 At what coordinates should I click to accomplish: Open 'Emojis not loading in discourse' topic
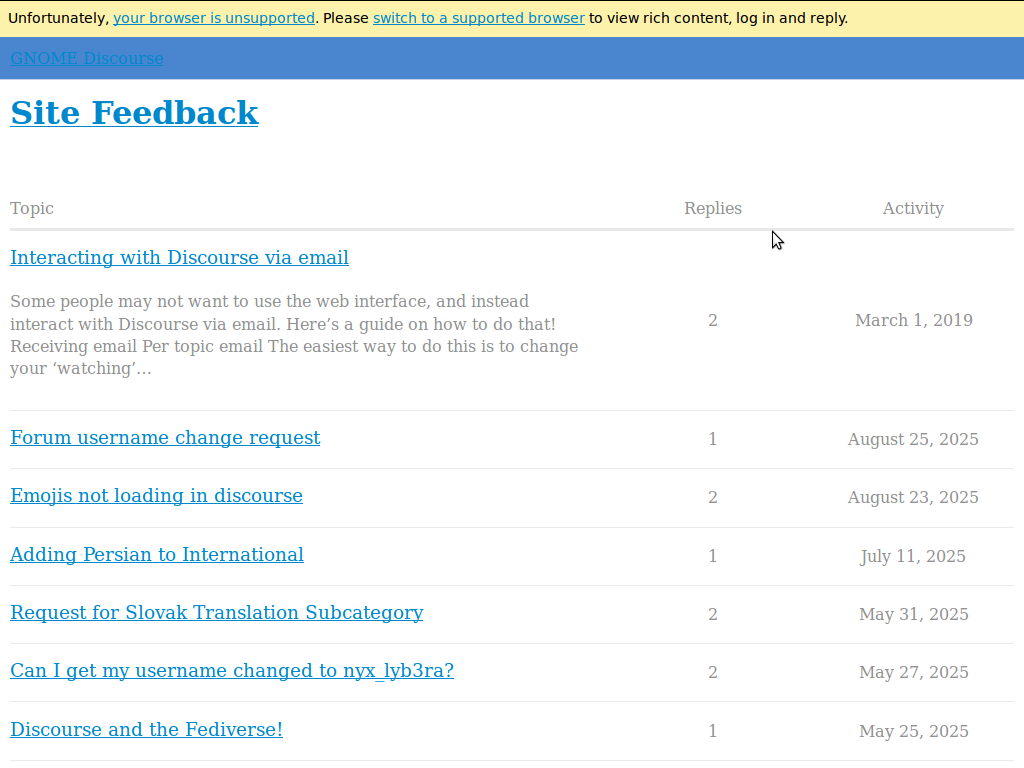click(x=156, y=496)
